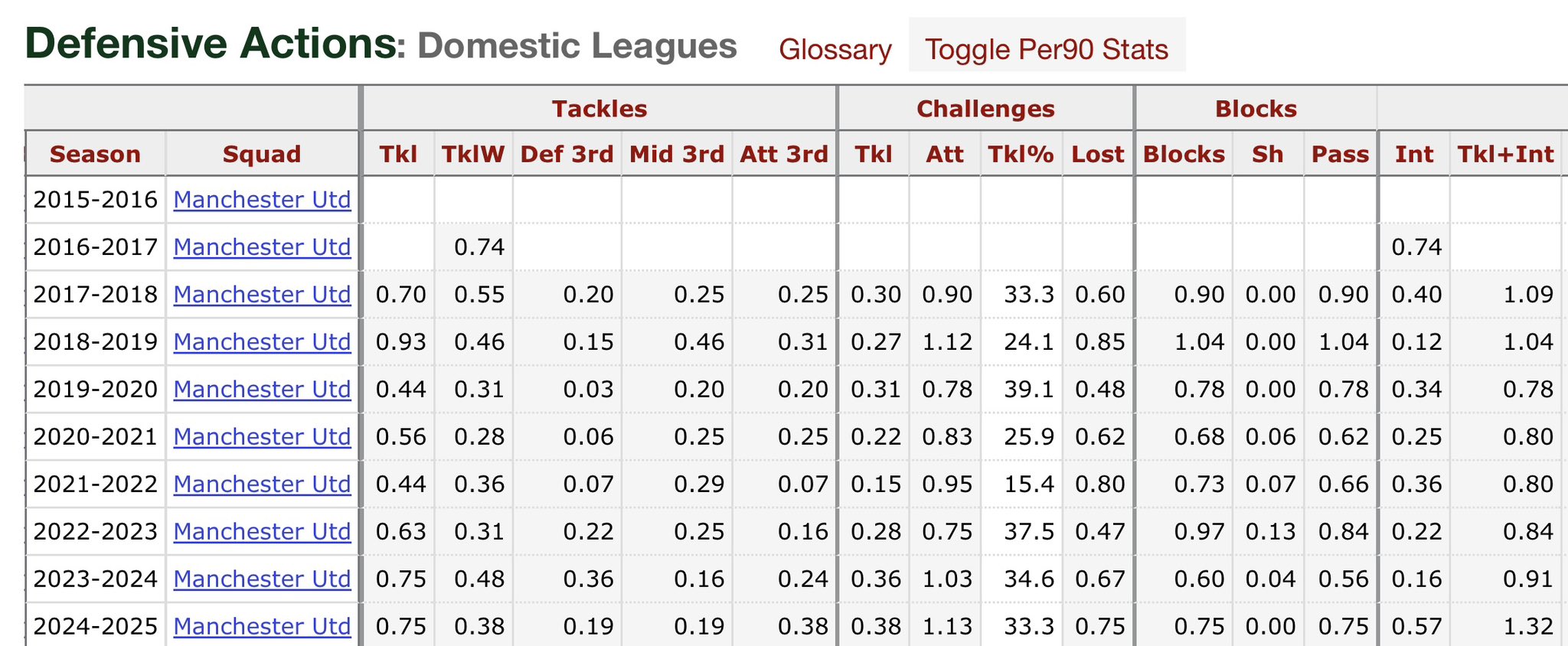Sort by Pass blocks column header
Viewport: 1568px width, 646px height.
click(x=1340, y=154)
